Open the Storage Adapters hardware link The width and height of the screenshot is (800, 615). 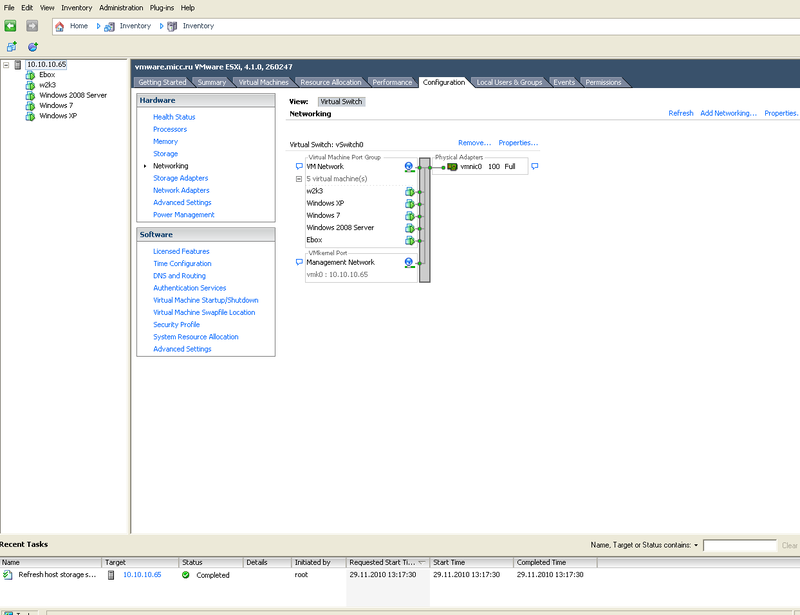pyautogui.click(x=181, y=178)
